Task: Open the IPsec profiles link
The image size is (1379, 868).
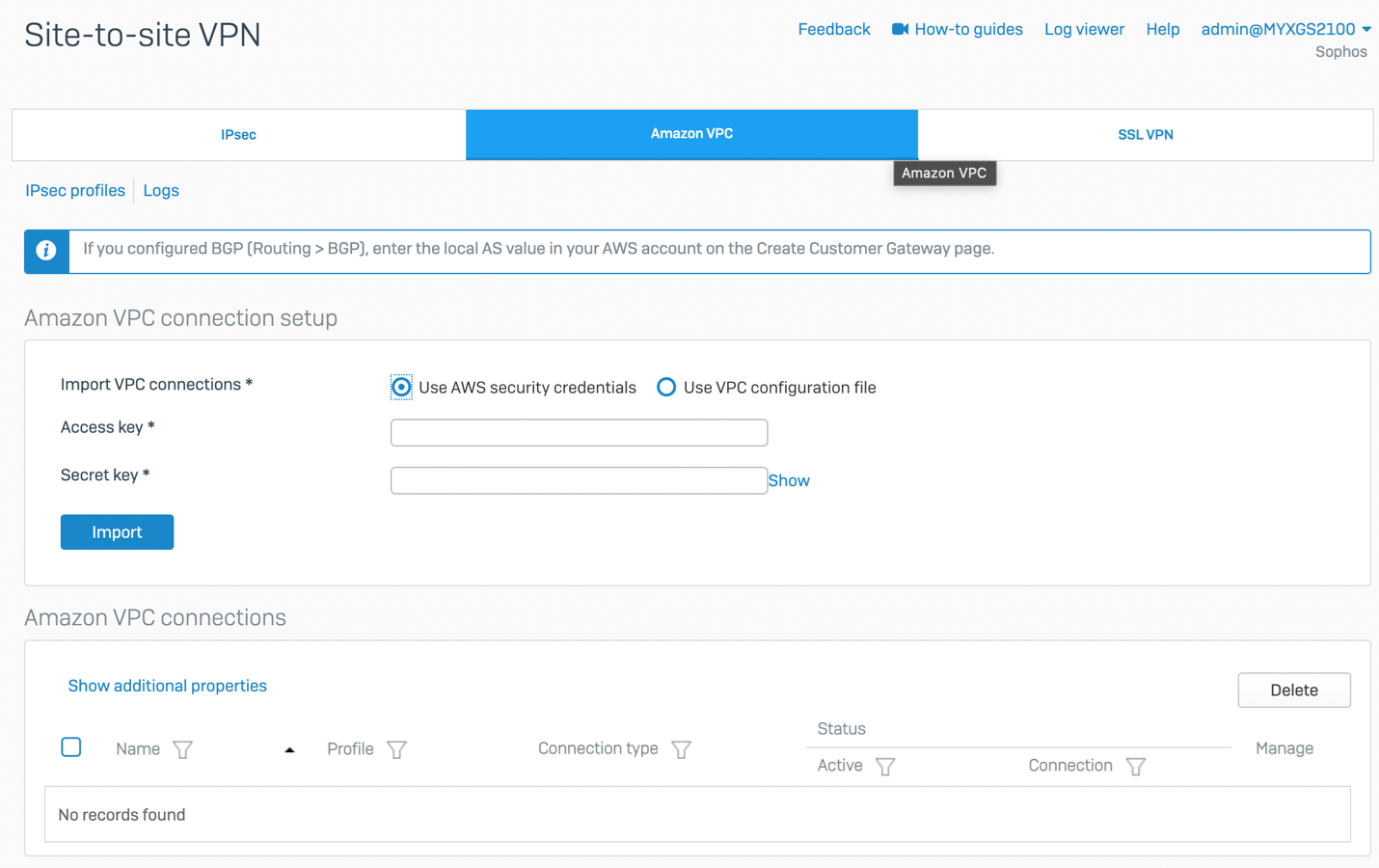Action: 75,191
